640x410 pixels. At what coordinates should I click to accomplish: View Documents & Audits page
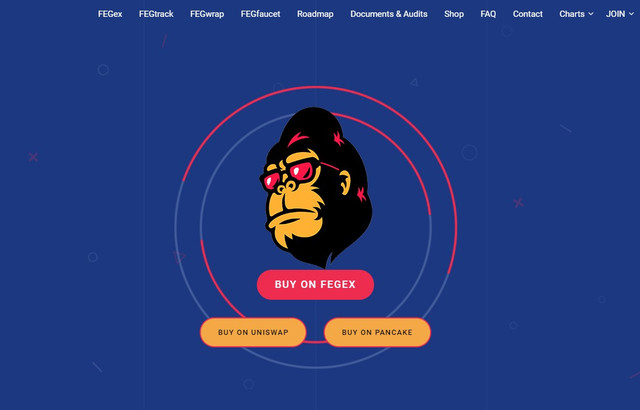389,14
